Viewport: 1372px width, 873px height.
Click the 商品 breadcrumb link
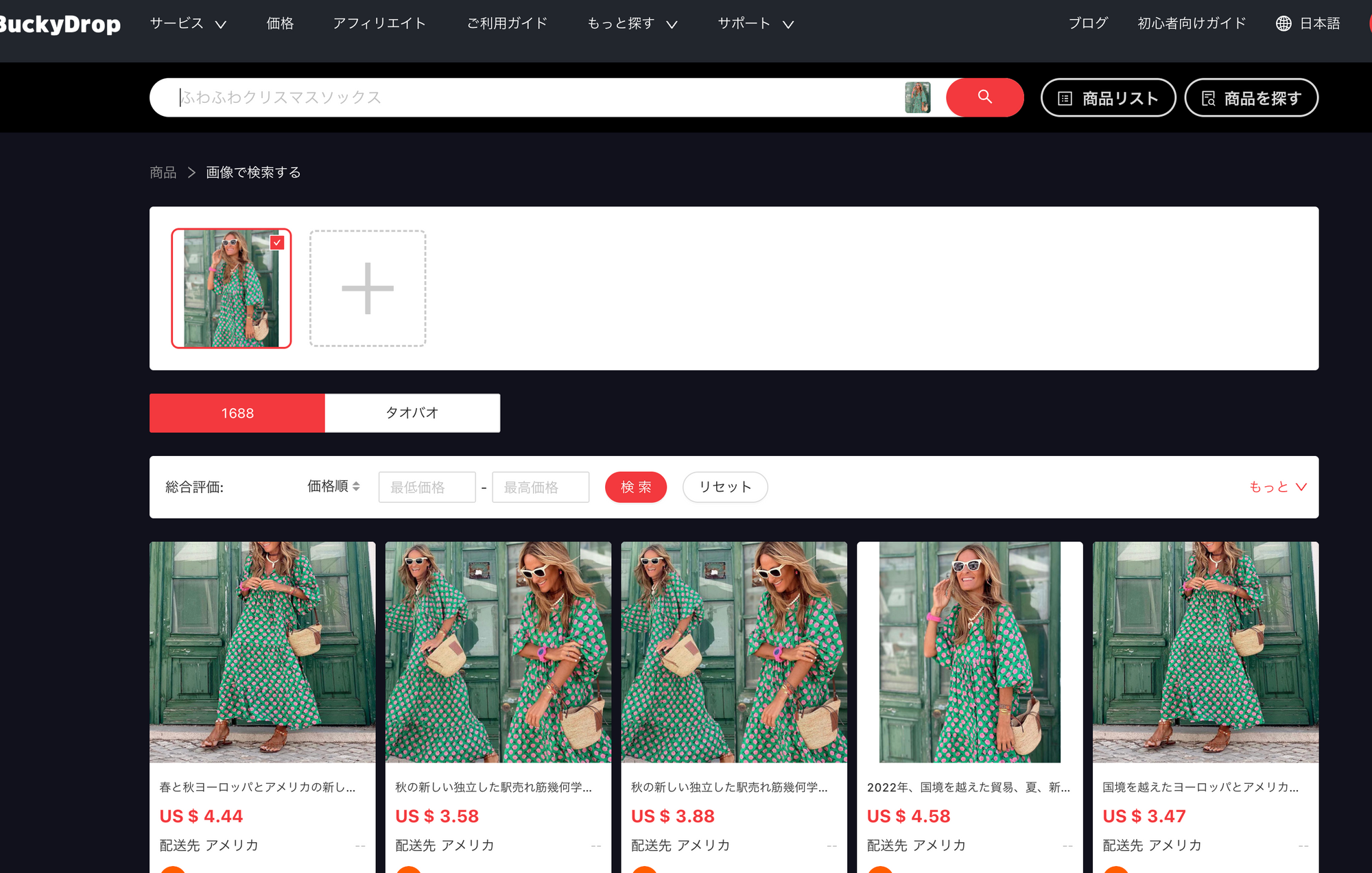pos(163,172)
